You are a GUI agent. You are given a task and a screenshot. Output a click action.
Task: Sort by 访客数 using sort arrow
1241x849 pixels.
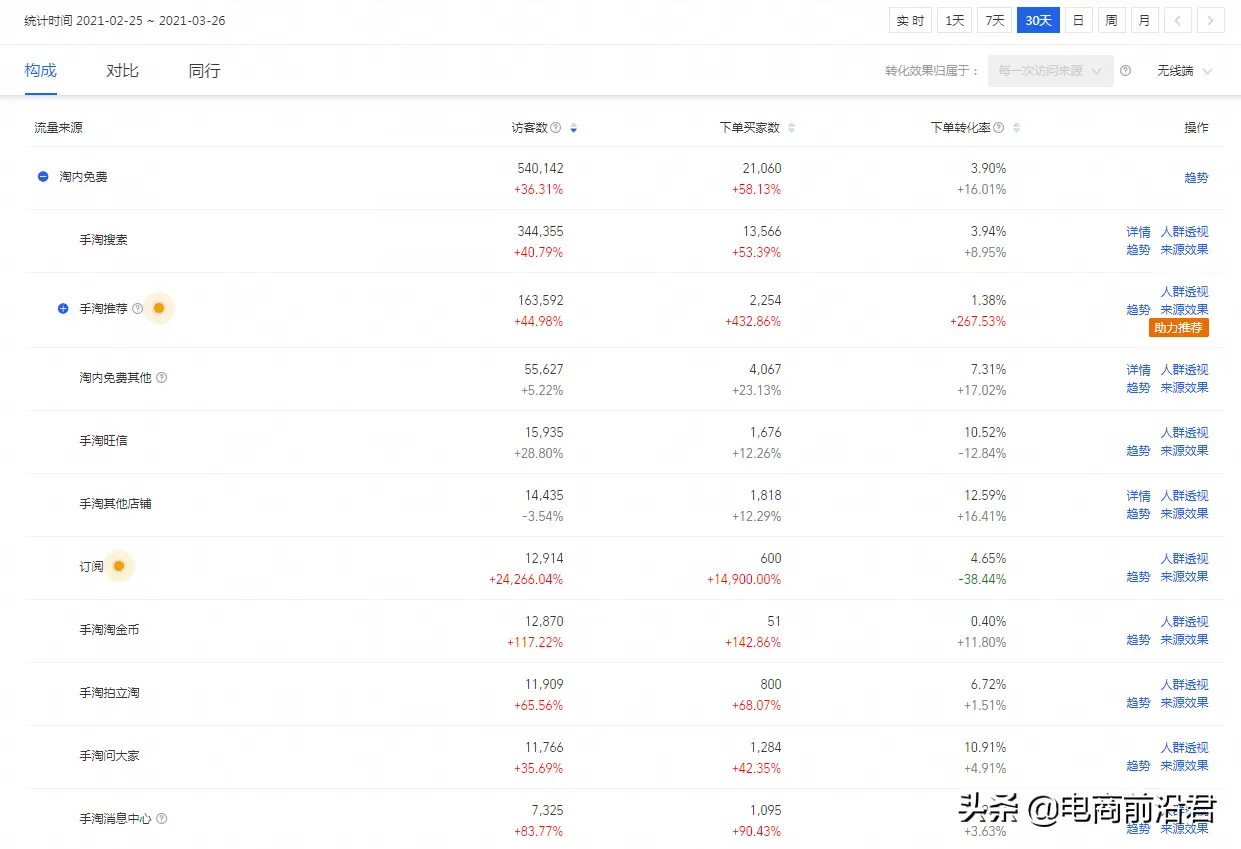click(x=573, y=128)
